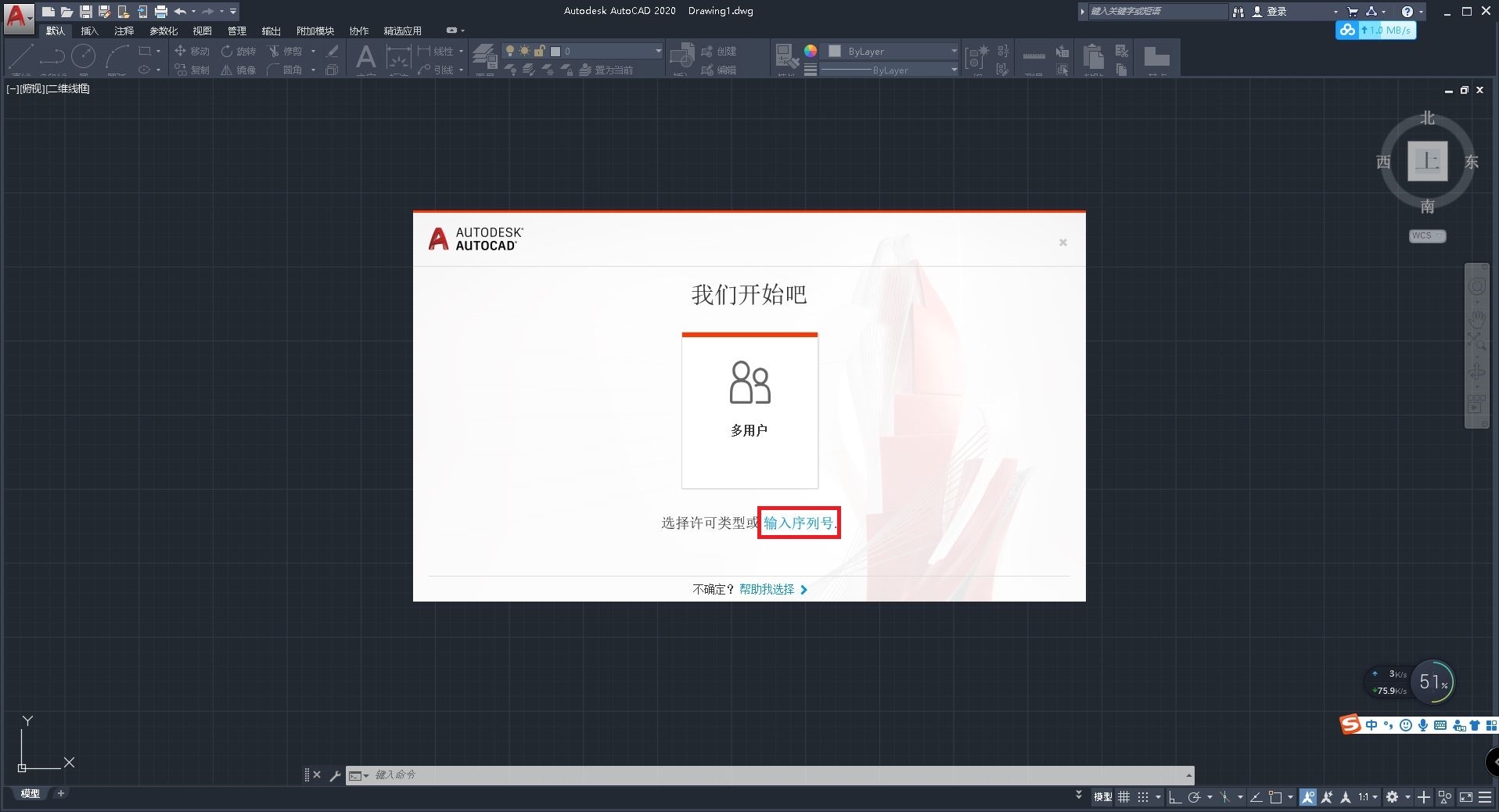Click the Undo arrow icon
Viewport: 1499px width, 812px height.
click(181, 12)
